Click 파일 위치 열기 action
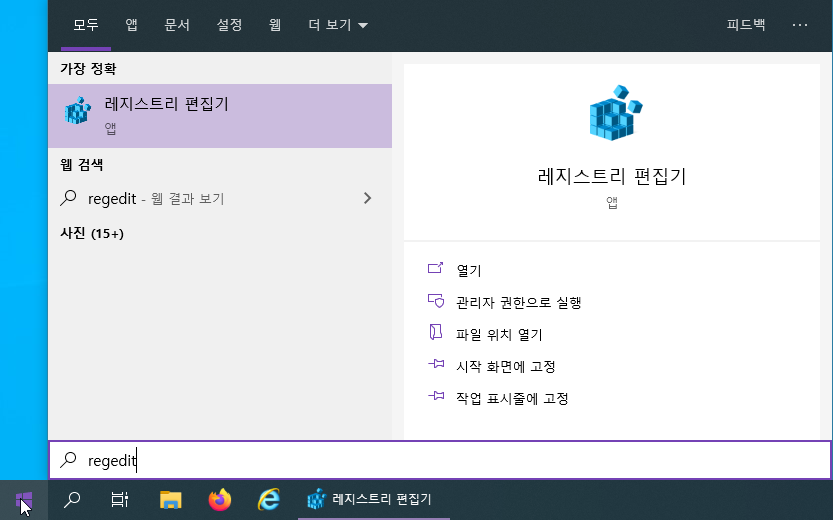The image size is (833, 520). tap(499, 334)
